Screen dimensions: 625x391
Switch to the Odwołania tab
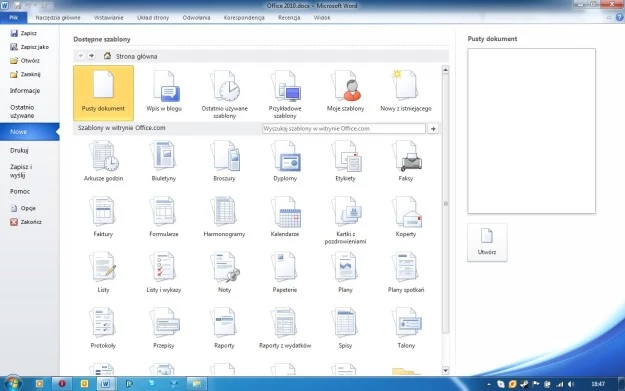[x=197, y=18]
